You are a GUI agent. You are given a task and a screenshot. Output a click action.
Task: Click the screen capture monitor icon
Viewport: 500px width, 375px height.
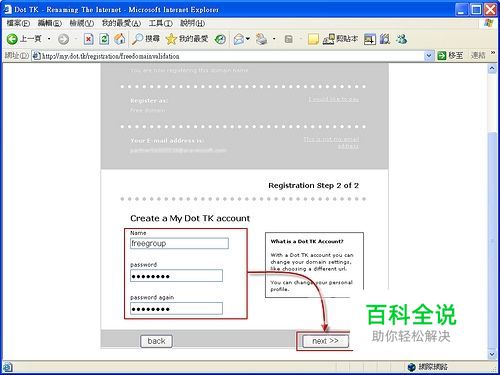[x=370, y=39]
